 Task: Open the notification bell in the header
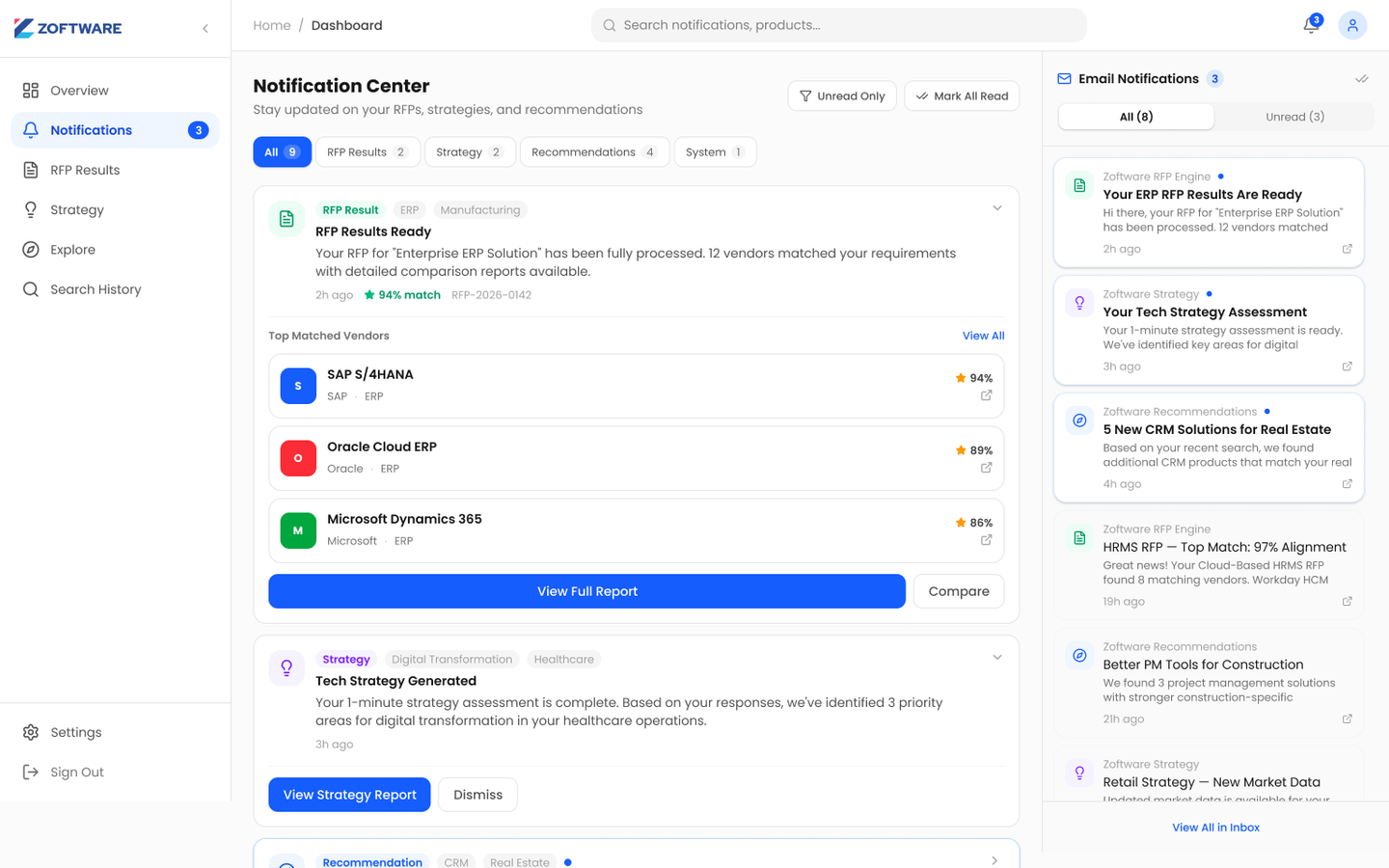[1311, 25]
